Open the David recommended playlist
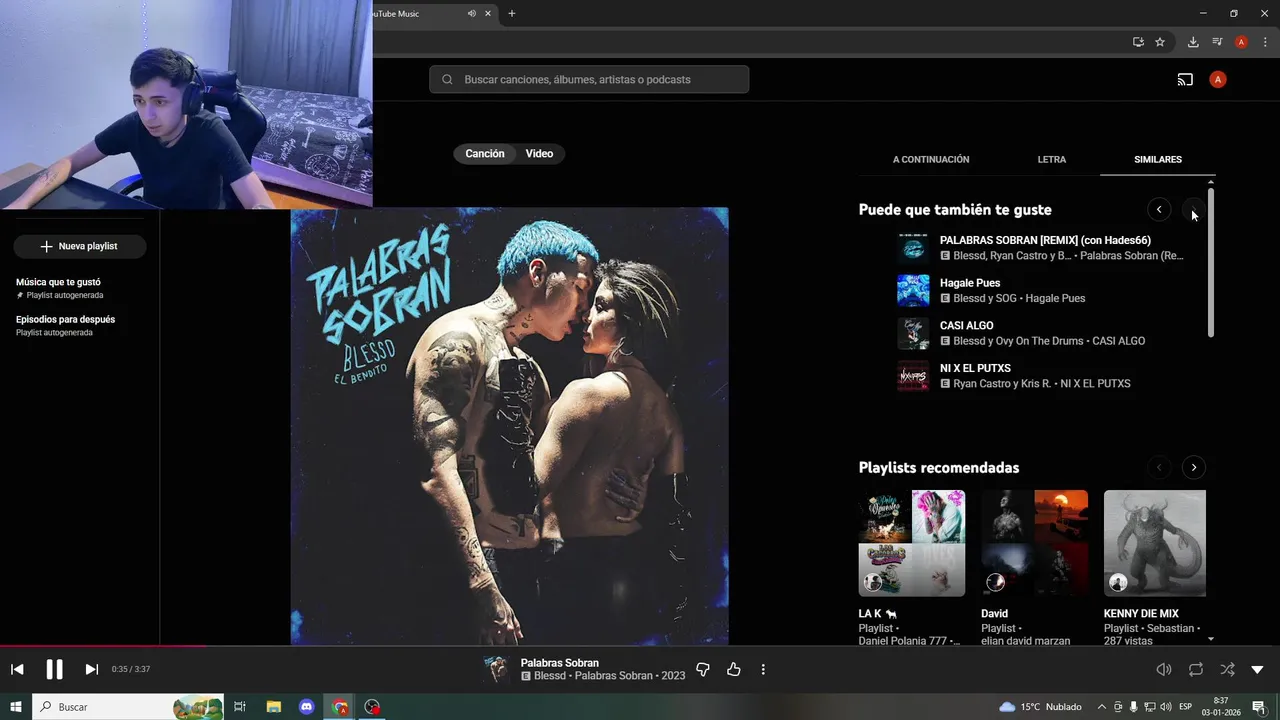The width and height of the screenshot is (1280, 720). coord(1034,543)
